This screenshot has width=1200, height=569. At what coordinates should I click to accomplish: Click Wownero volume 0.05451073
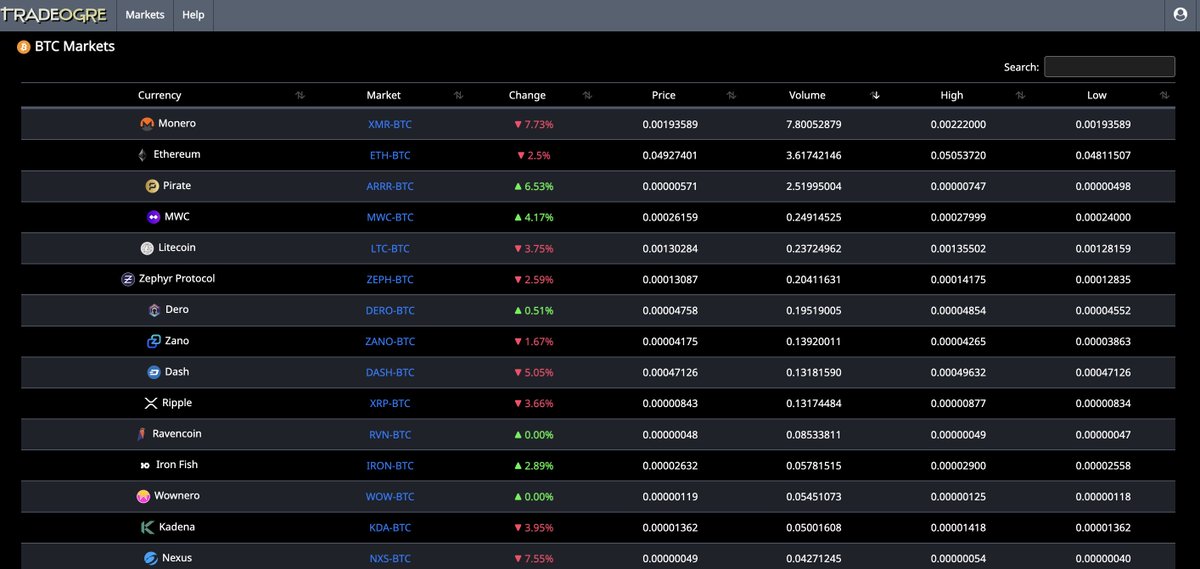tap(814, 497)
